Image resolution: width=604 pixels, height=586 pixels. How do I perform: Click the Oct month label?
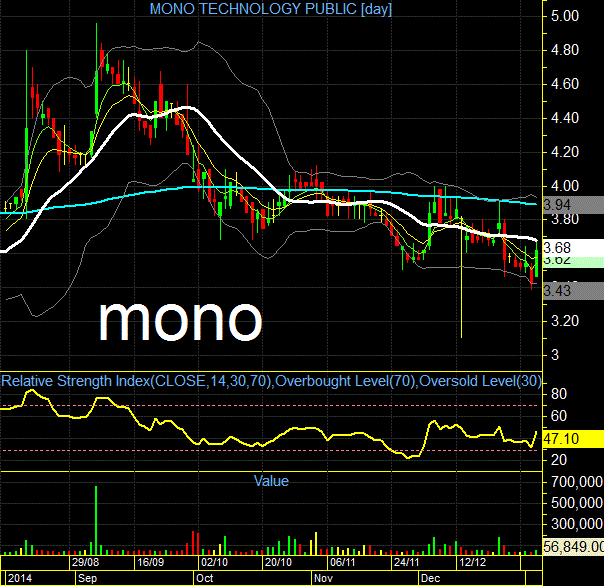[205, 578]
